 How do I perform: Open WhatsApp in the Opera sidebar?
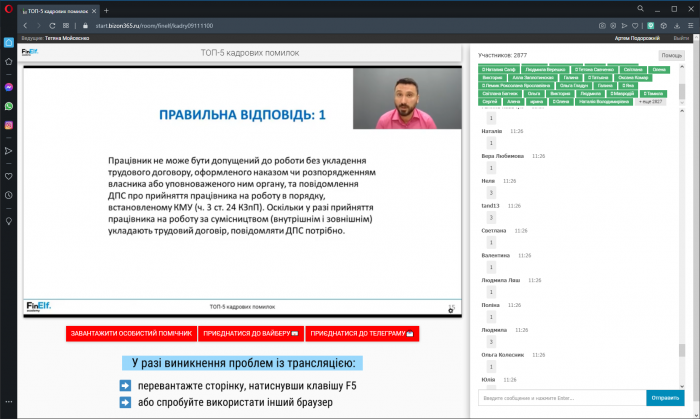[8, 106]
